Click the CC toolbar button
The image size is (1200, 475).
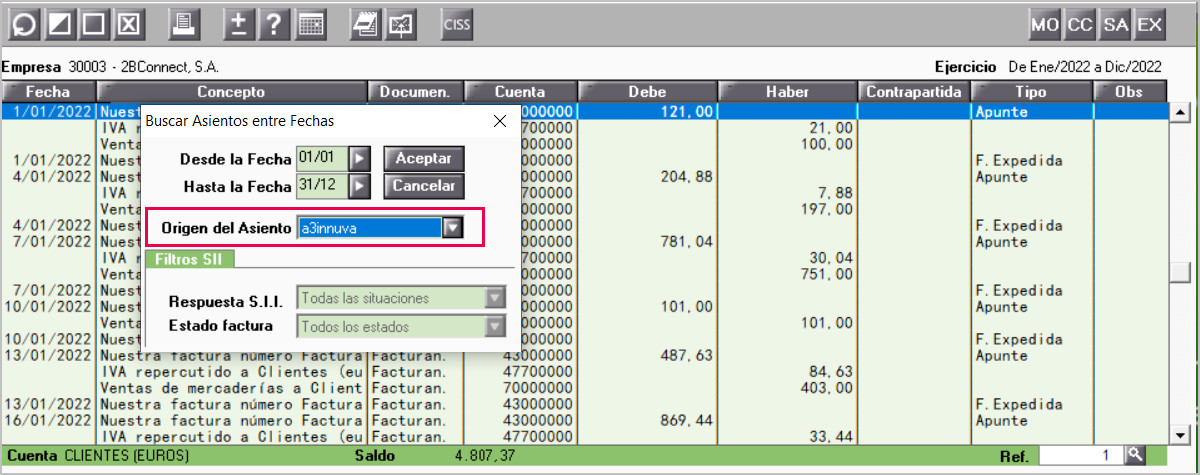pos(1080,25)
